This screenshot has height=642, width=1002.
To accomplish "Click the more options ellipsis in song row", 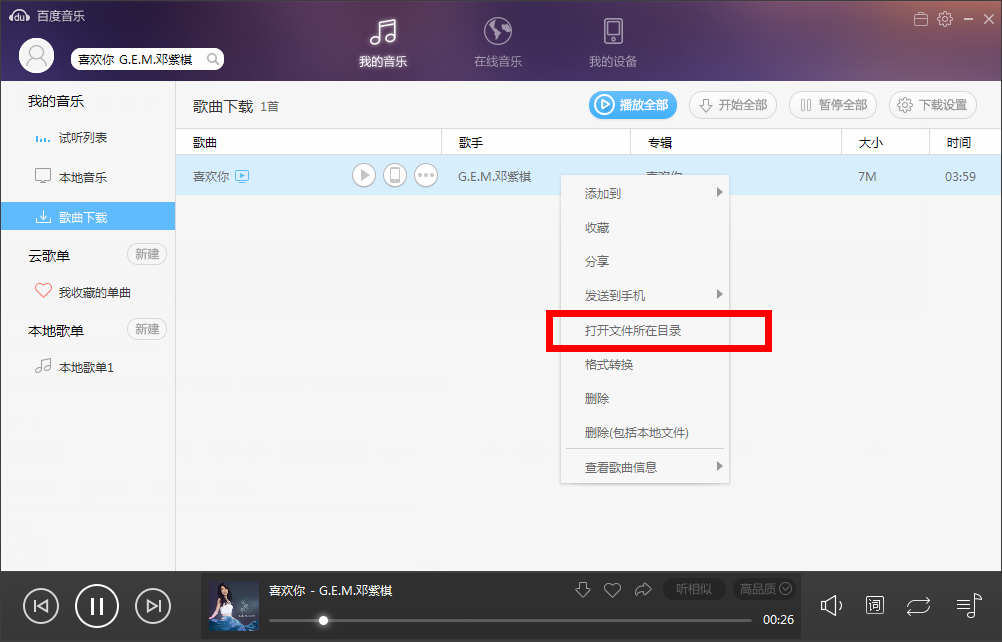I will pyautogui.click(x=426, y=175).
